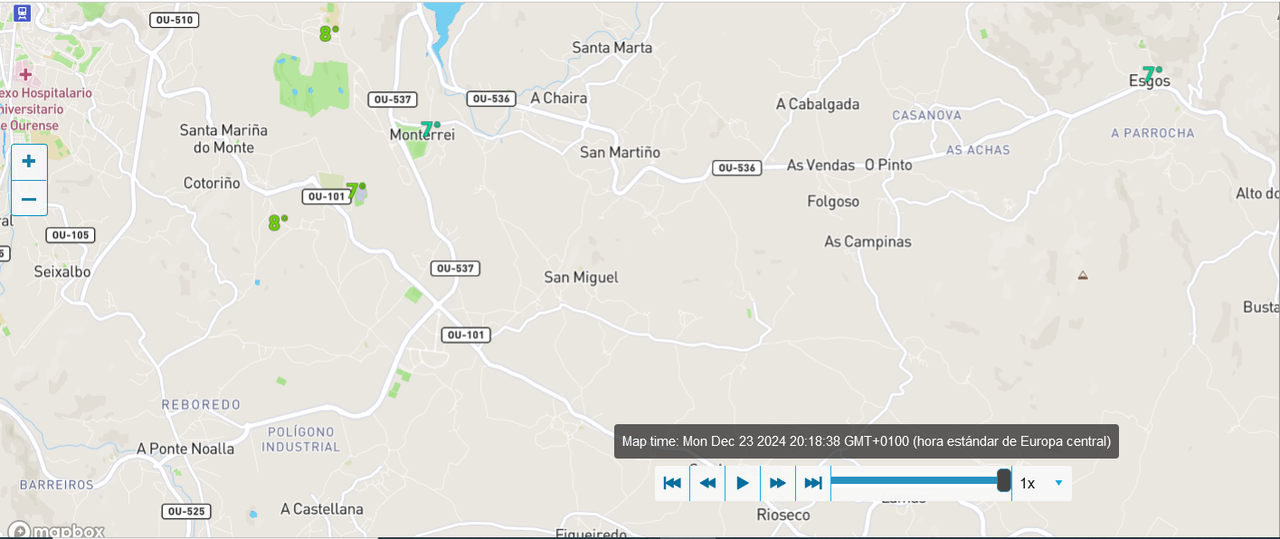Select the 7° marker beside OU-101 shield
The width and height of the screenshot is (1280, 539).
coord(355,189)
